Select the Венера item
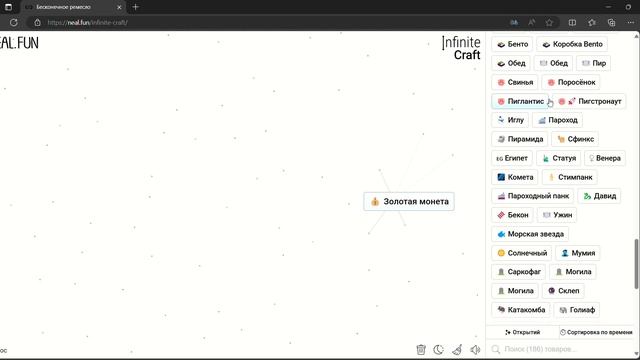Image resolution: width=640 pixels, height=360 pixels. 605,158
